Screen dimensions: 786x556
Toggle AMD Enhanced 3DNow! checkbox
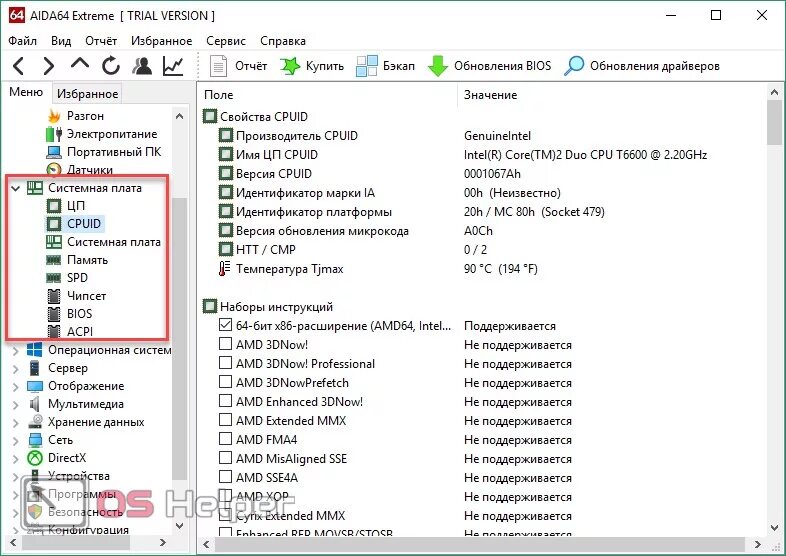click(226, 401)
